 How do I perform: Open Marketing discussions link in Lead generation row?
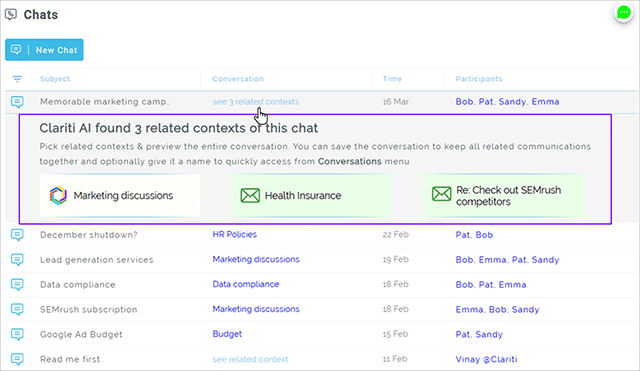256,259
